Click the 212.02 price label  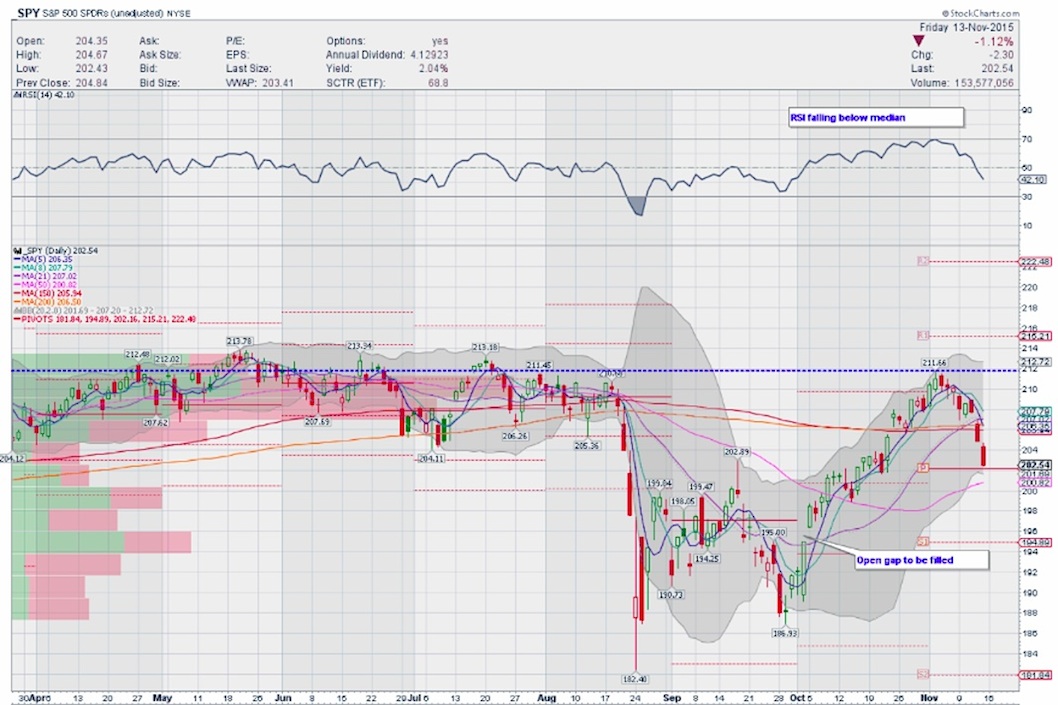[167, 359]
